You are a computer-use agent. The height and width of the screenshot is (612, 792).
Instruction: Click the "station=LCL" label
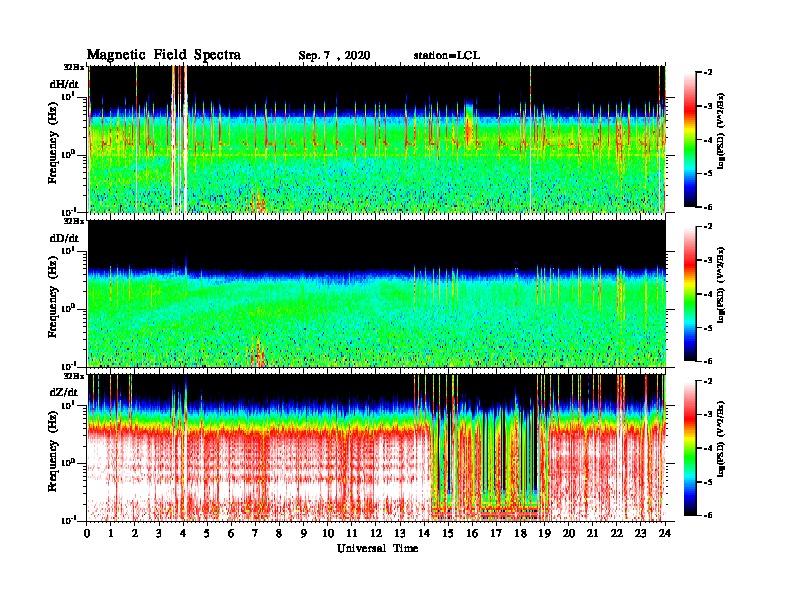447,55
